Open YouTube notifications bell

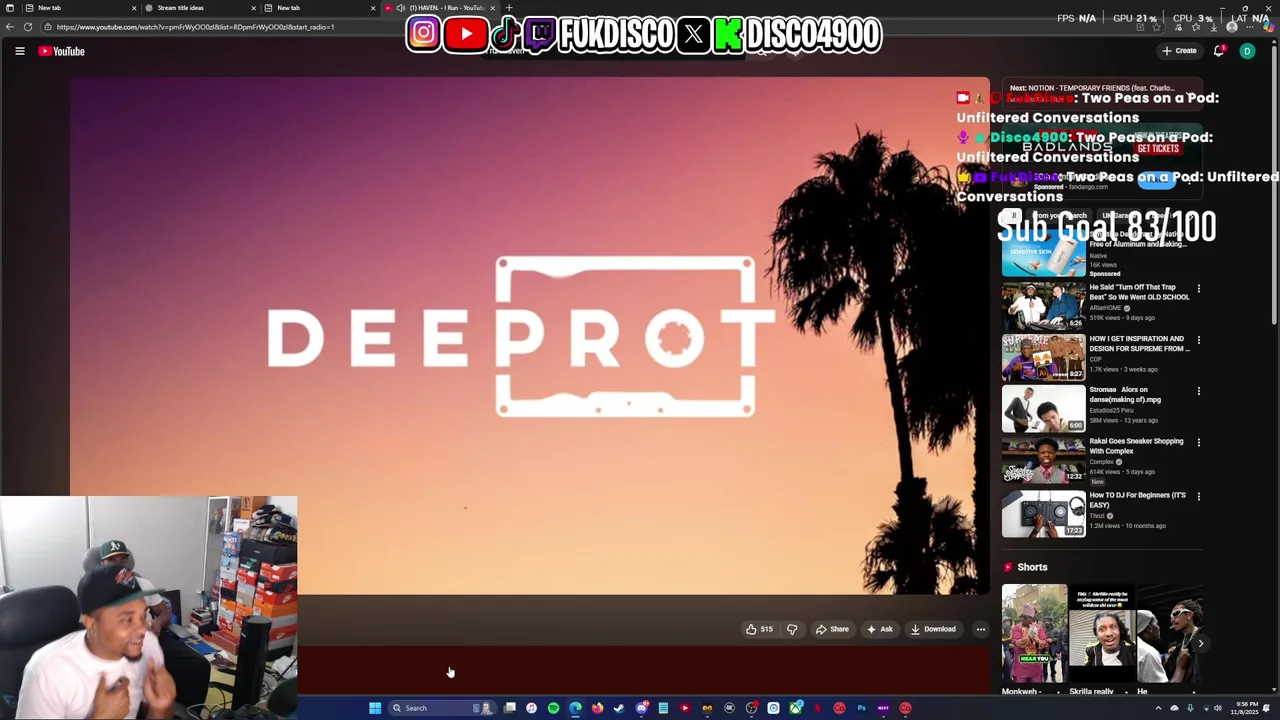point(1219,51)
